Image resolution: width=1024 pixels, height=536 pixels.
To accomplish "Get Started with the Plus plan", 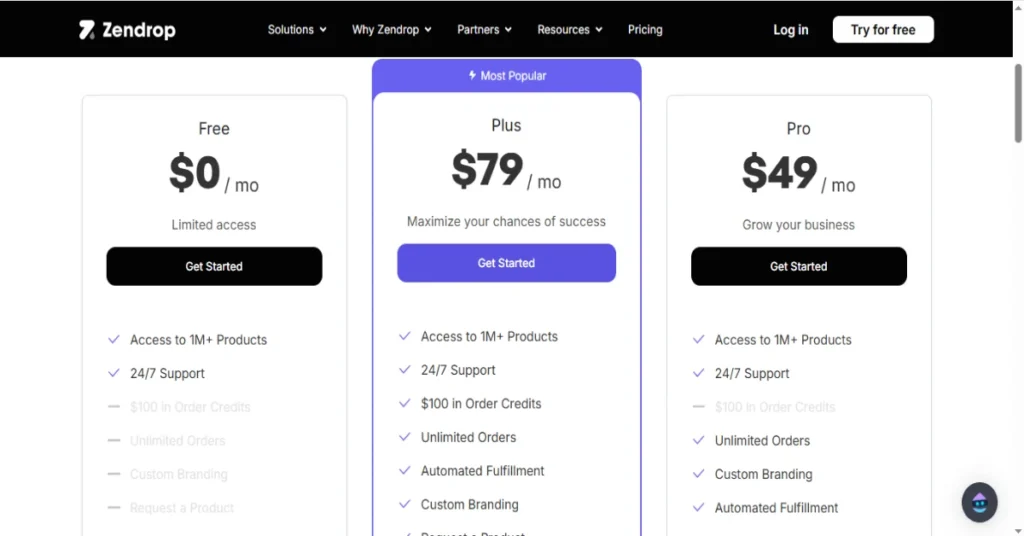I will coord(506,263).
